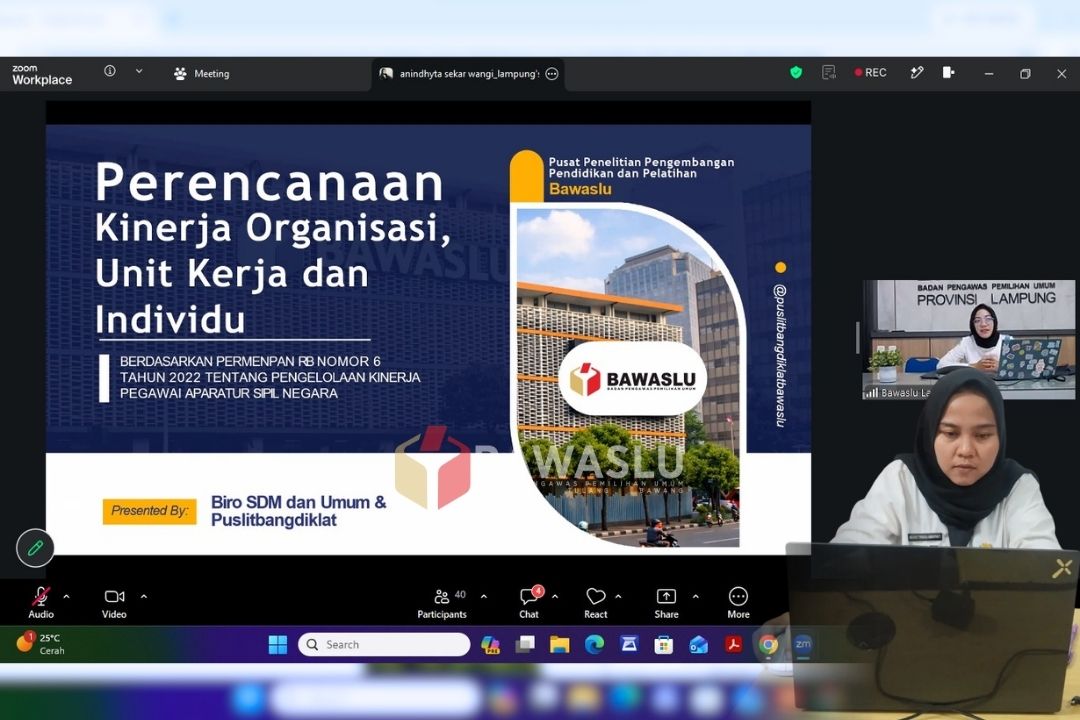Click the REC recording indicator

(871, 72)
